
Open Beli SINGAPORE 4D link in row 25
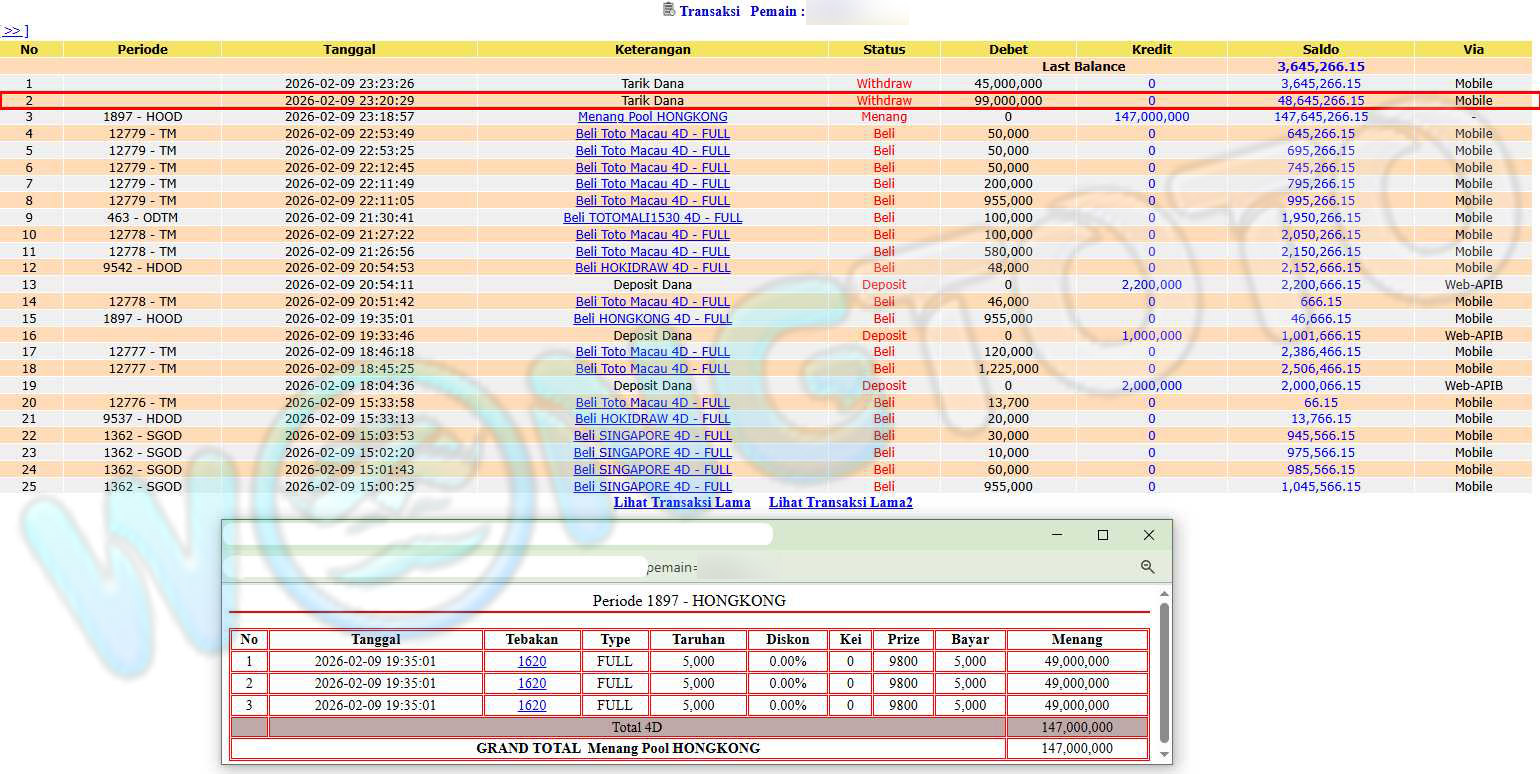(652, 487)
